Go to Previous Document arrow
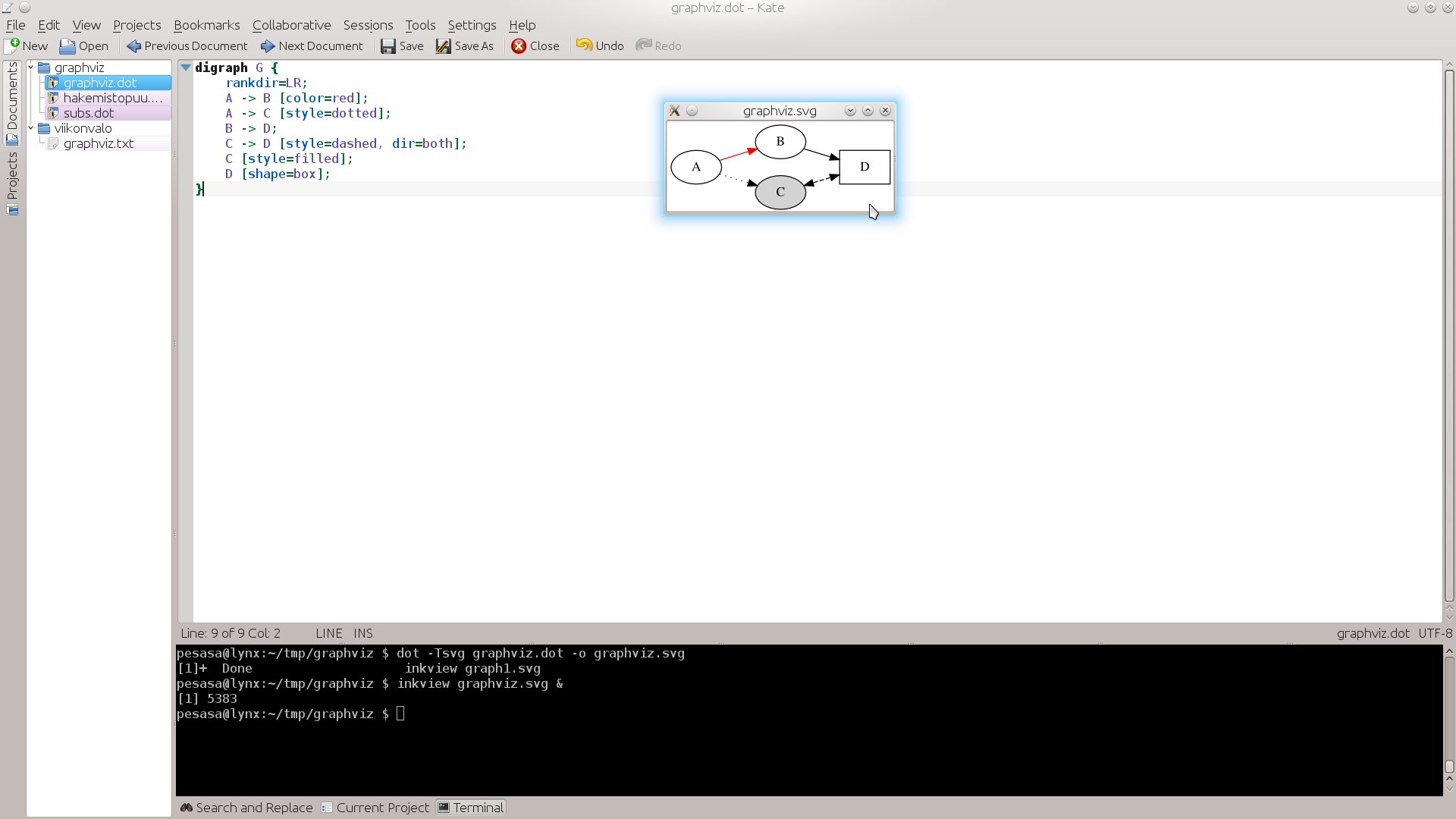1456x819 pixels. 133,46
